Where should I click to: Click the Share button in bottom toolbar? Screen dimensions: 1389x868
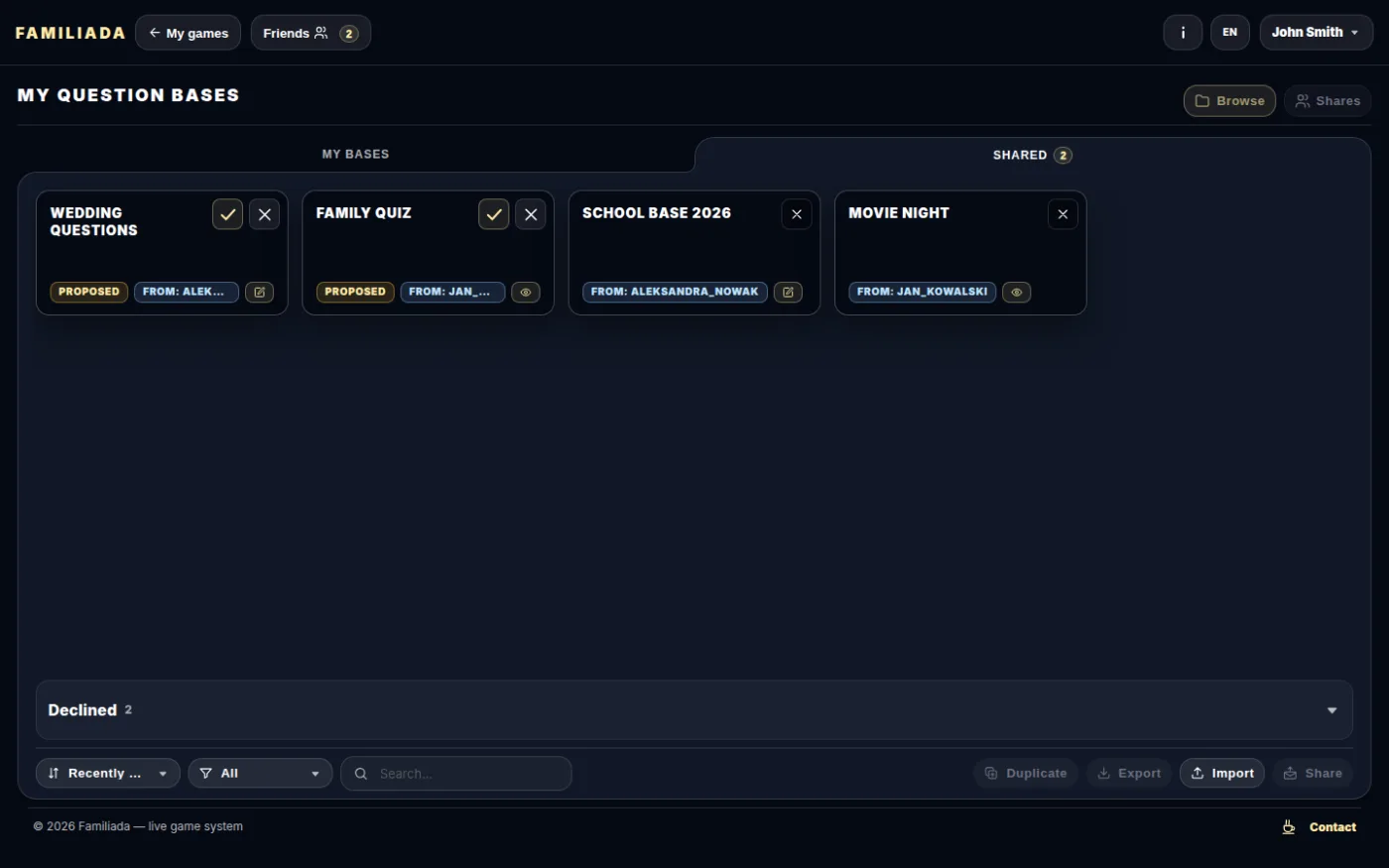point(1313,774)
